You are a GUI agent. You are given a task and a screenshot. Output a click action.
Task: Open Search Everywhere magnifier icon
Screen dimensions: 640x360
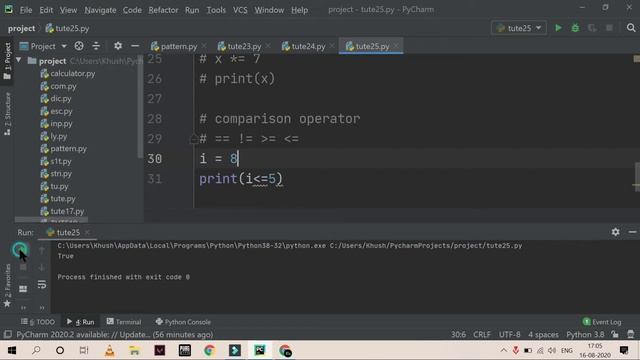631,28
